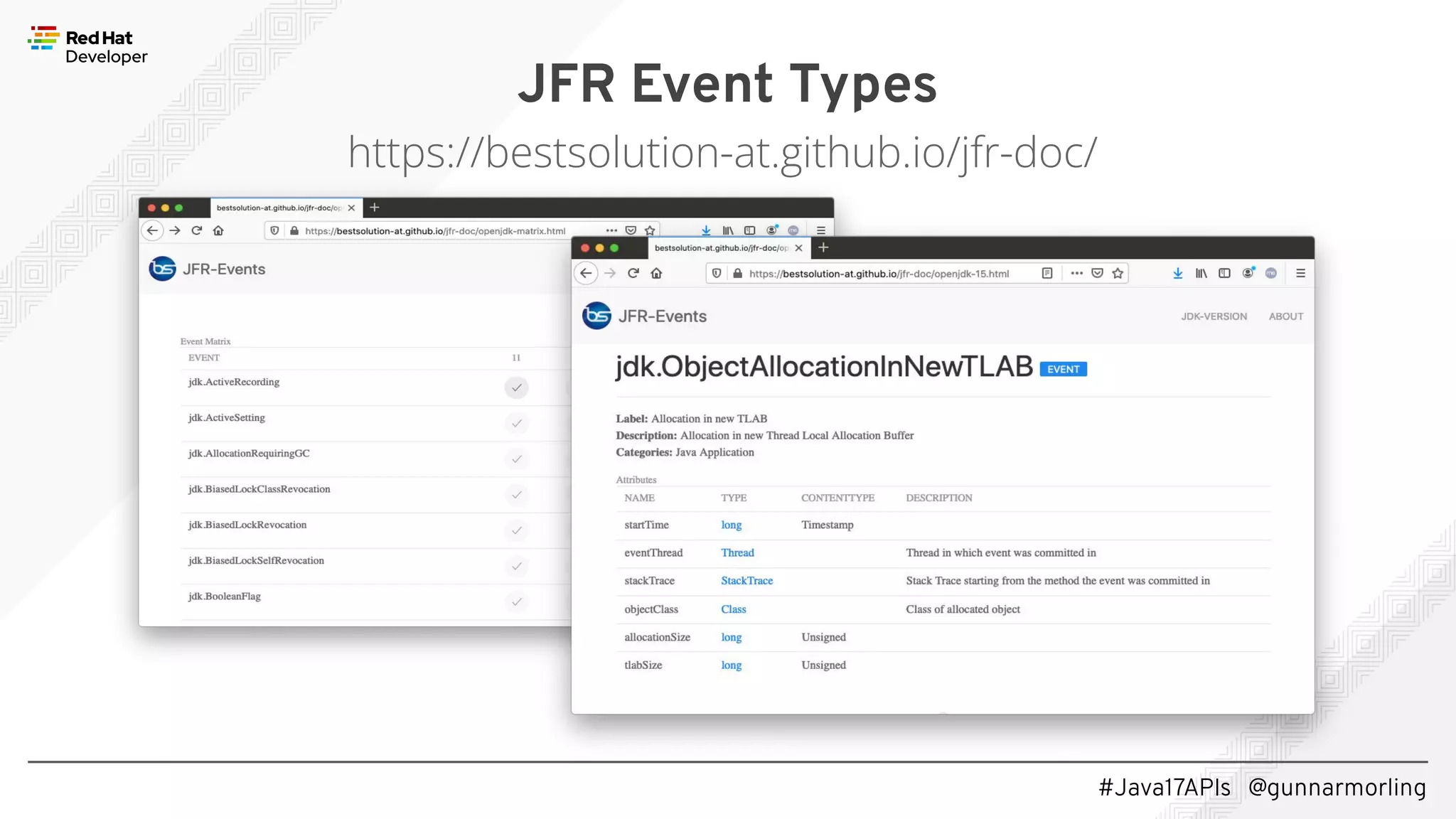Open the ABOUT menu item
This screenshot has width=1456, height=819.
coord(1286,317)
